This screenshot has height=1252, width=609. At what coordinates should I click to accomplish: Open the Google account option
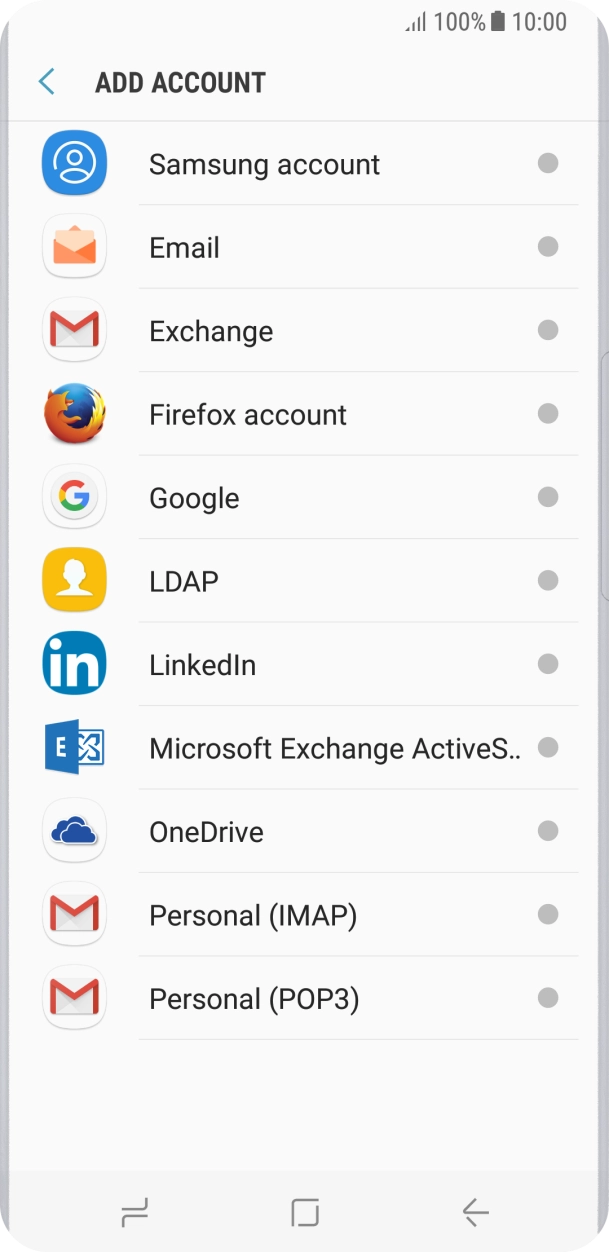pyautogui.click(x=194, y=498)
